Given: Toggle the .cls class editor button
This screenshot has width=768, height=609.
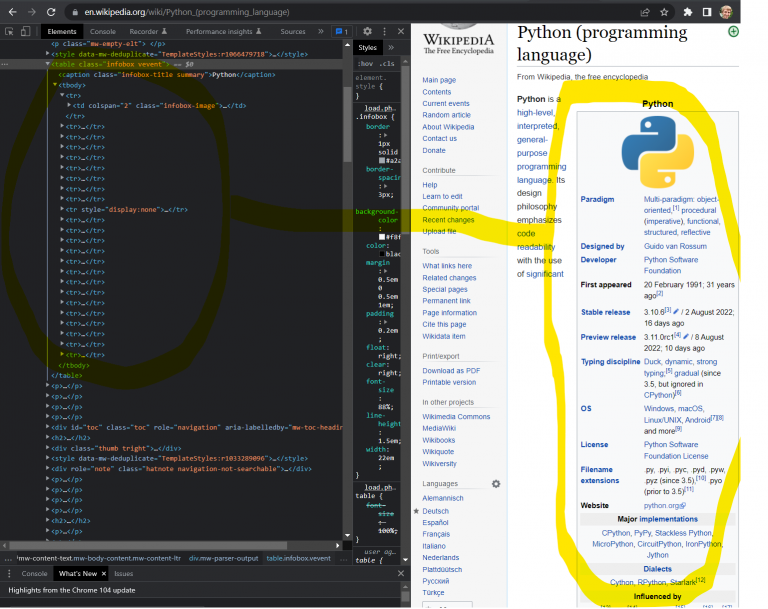Looking at the screenshot, I should coord(387,64).
